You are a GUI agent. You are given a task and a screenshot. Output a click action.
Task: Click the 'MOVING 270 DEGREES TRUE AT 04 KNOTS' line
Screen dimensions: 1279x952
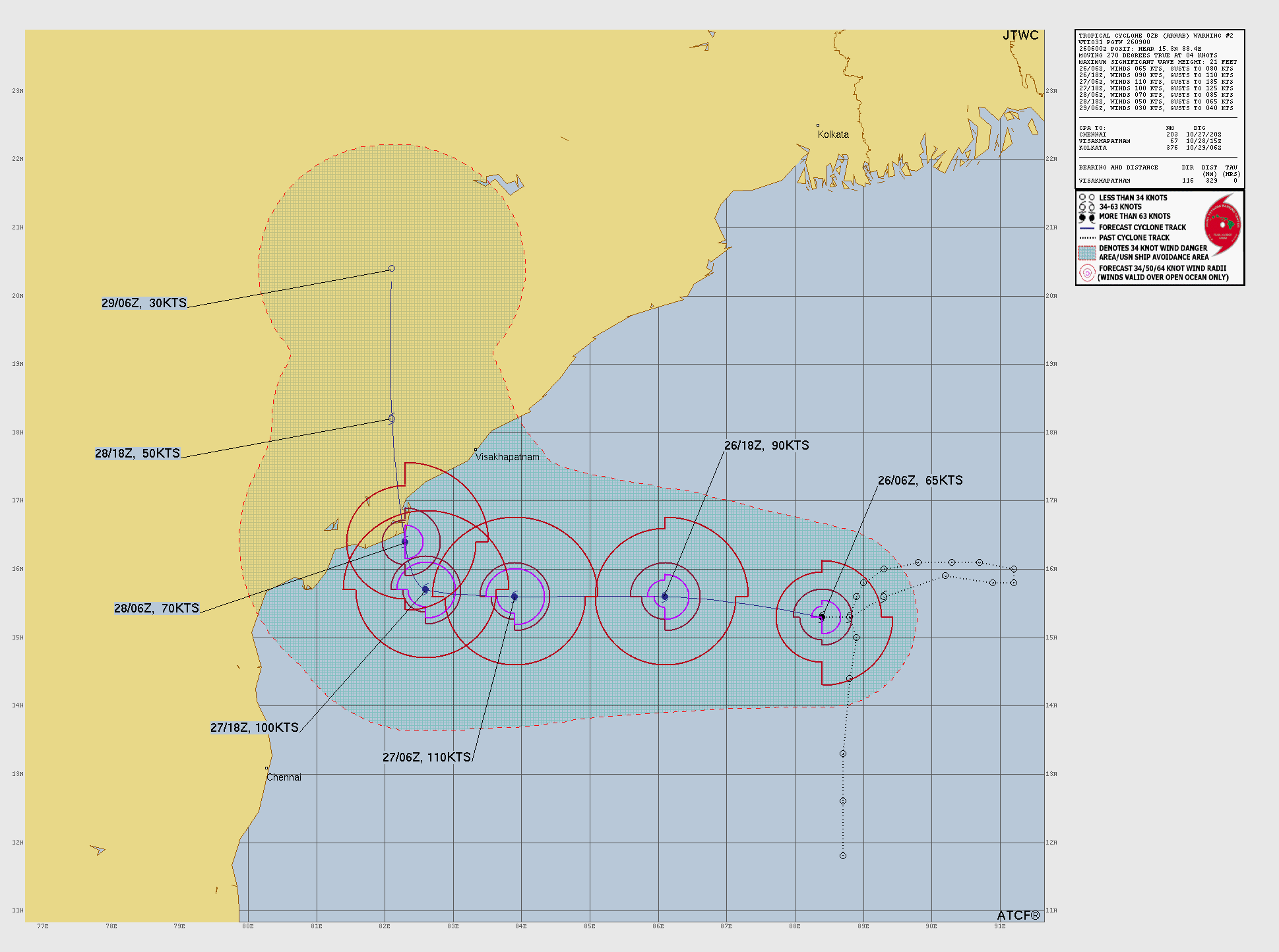tap(1148, 55)
